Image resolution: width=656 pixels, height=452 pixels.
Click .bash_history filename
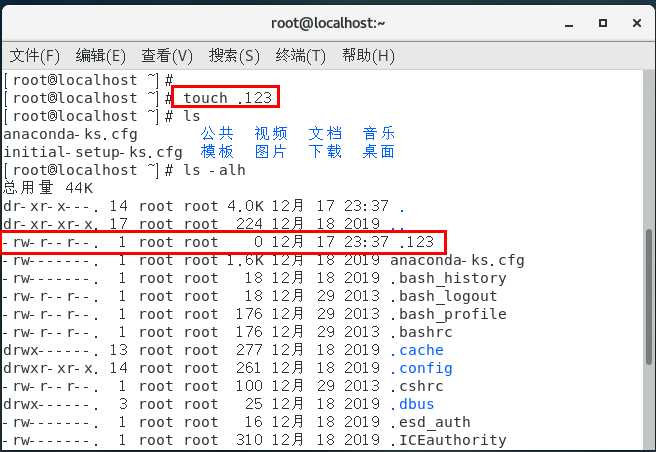(x=448, y=278)
